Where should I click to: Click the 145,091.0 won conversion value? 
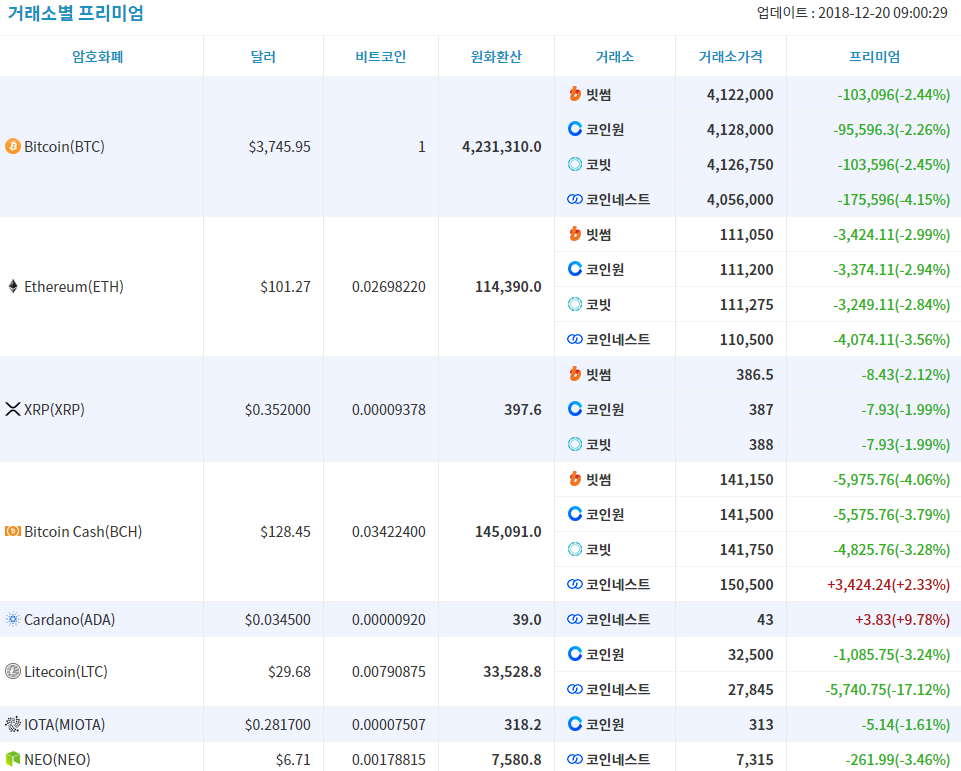[x=508, y=531]
